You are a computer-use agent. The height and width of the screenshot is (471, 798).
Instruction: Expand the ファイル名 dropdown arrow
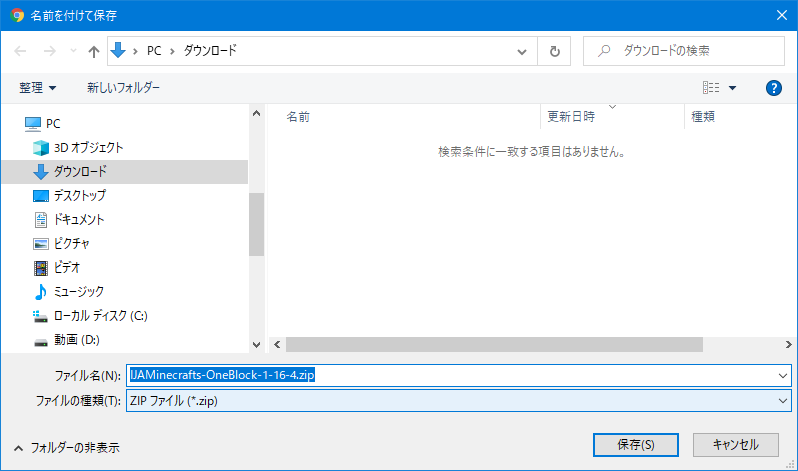pyautogui.click(x=783, y=376)
